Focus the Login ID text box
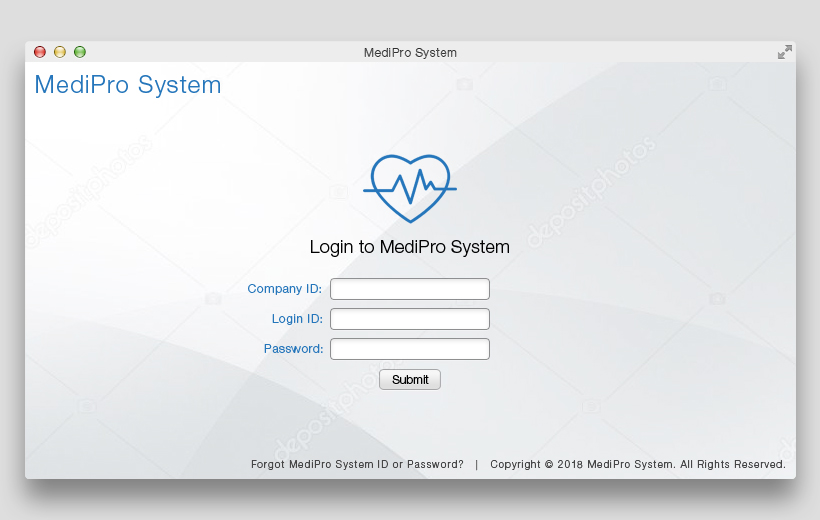820x520 pixels. (x=409, y=319)
